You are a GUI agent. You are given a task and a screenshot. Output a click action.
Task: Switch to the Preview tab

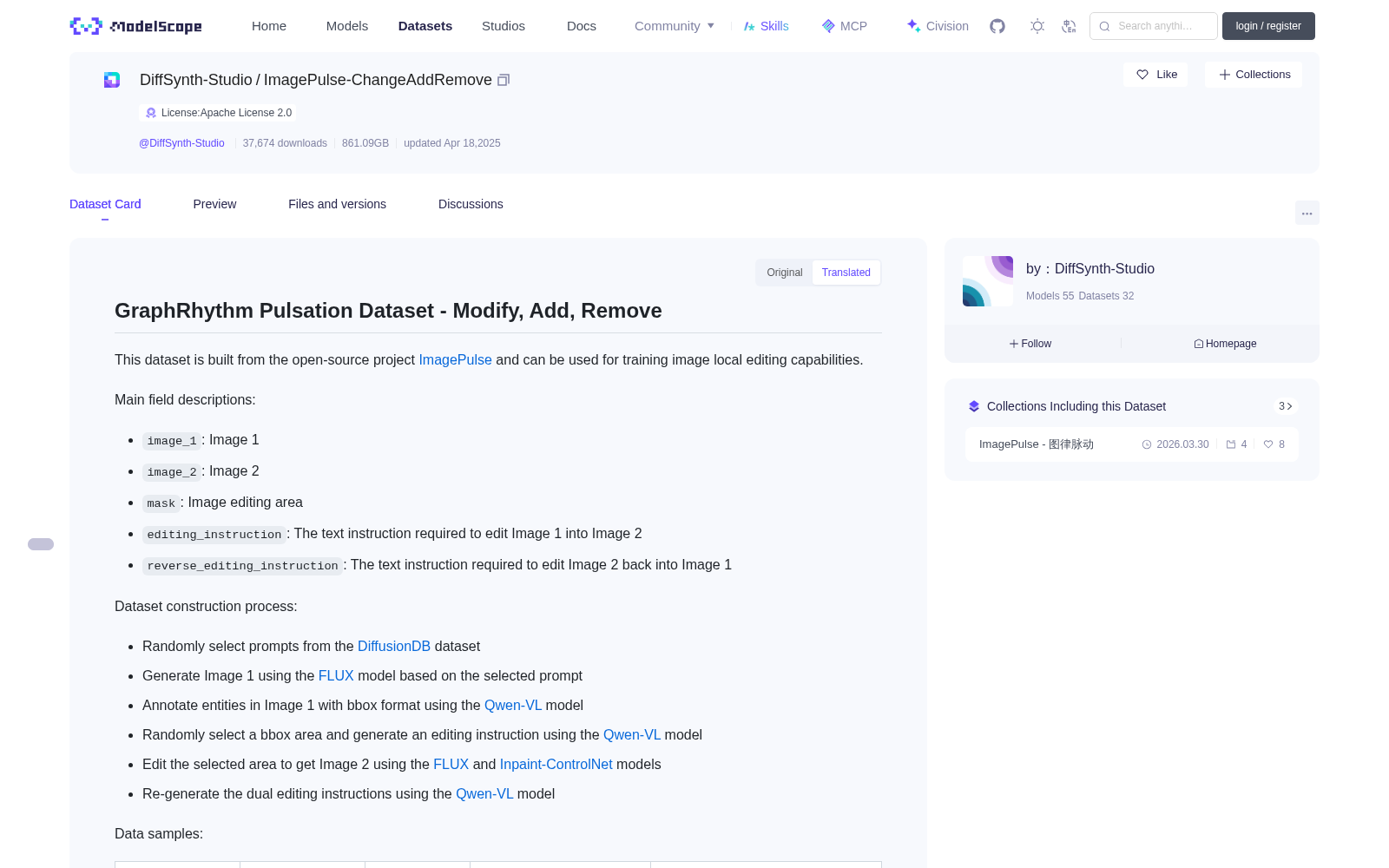tap(214, 204)
